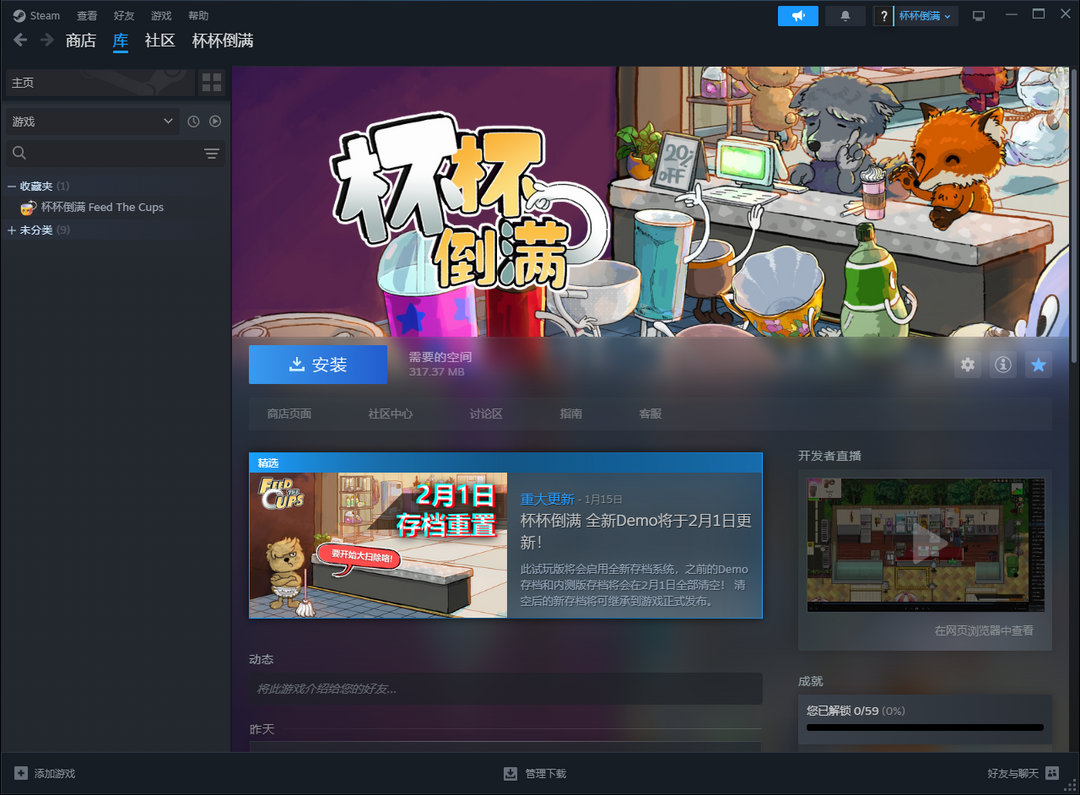
Task: Open advanced filter options icon
Action: click(211, 153)
